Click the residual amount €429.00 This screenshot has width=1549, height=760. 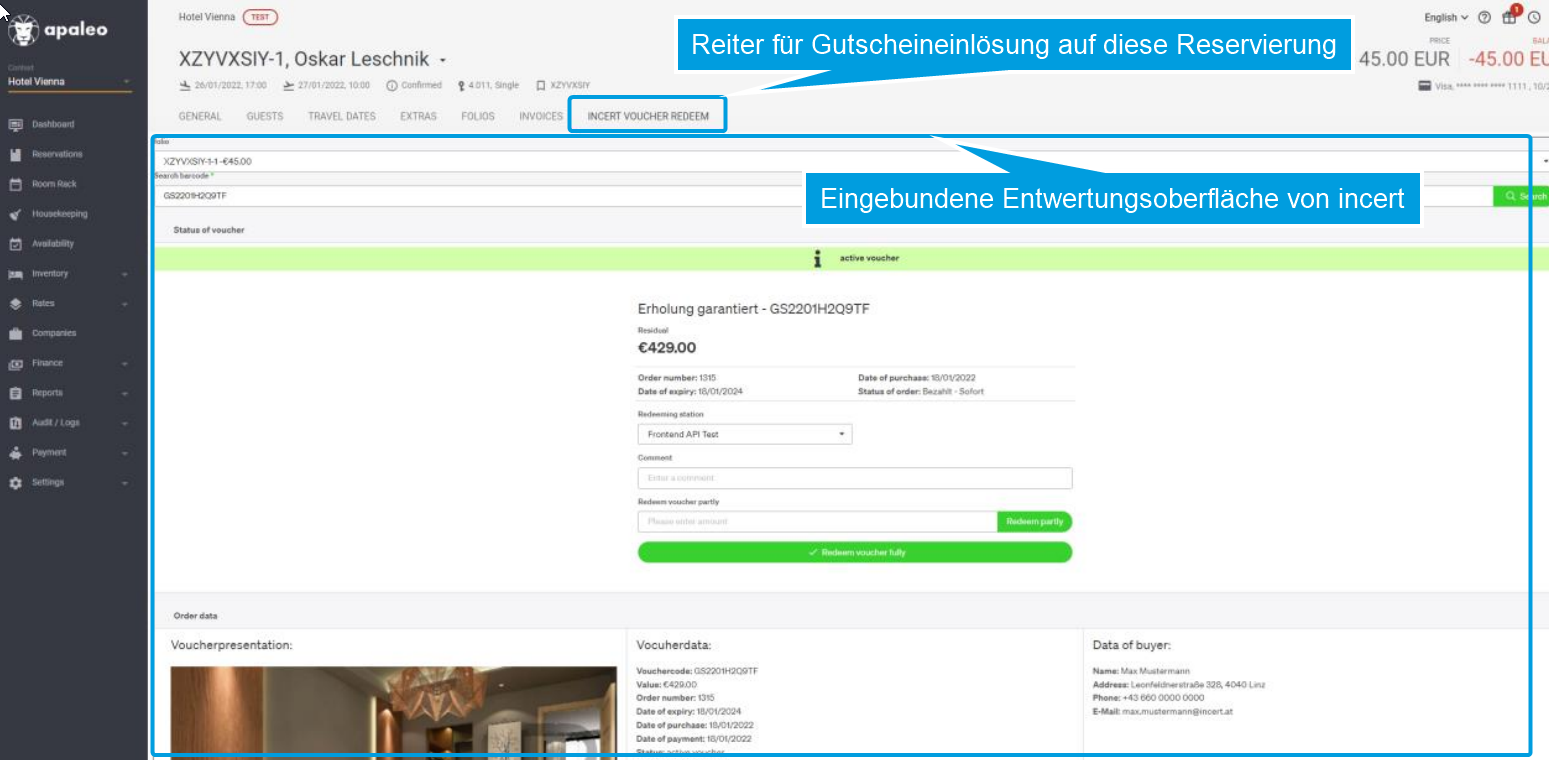667,348
